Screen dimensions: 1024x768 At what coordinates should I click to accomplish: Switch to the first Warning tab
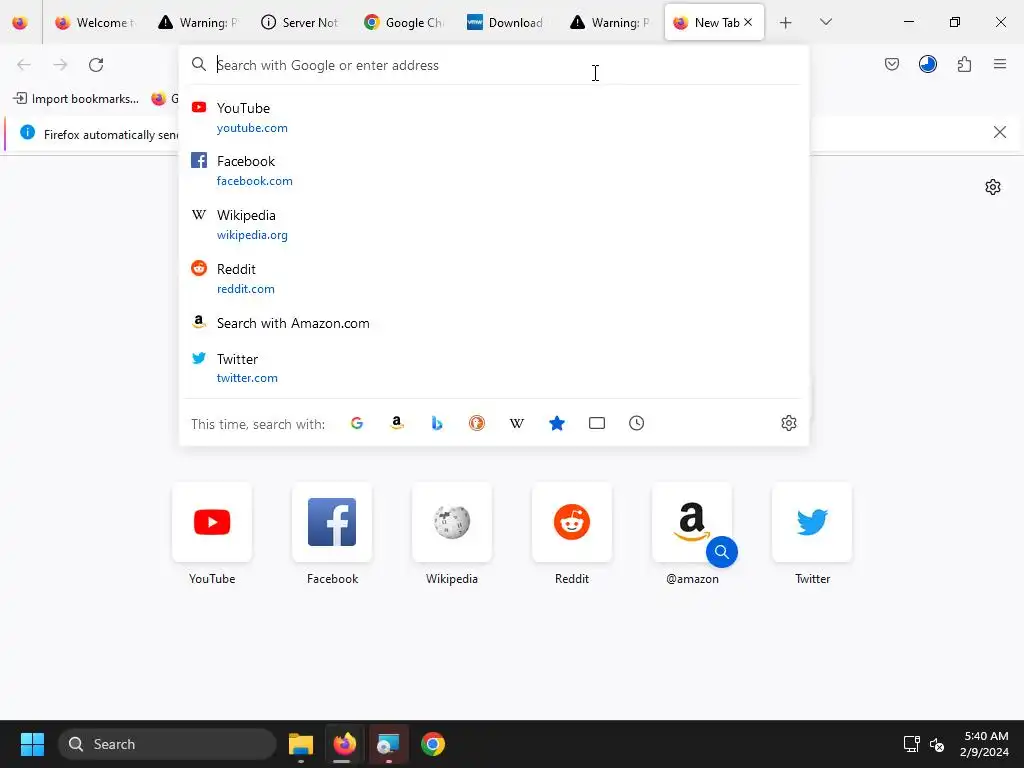(199, 22)
